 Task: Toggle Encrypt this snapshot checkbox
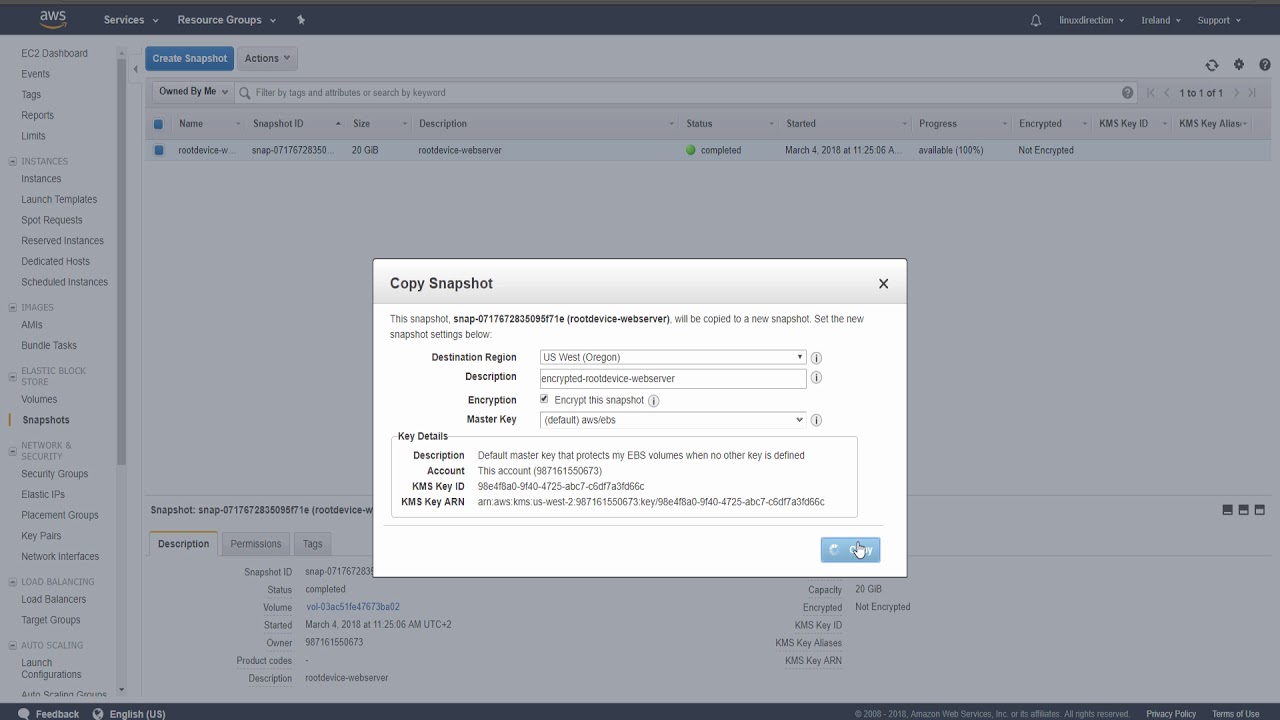(544, 399)
